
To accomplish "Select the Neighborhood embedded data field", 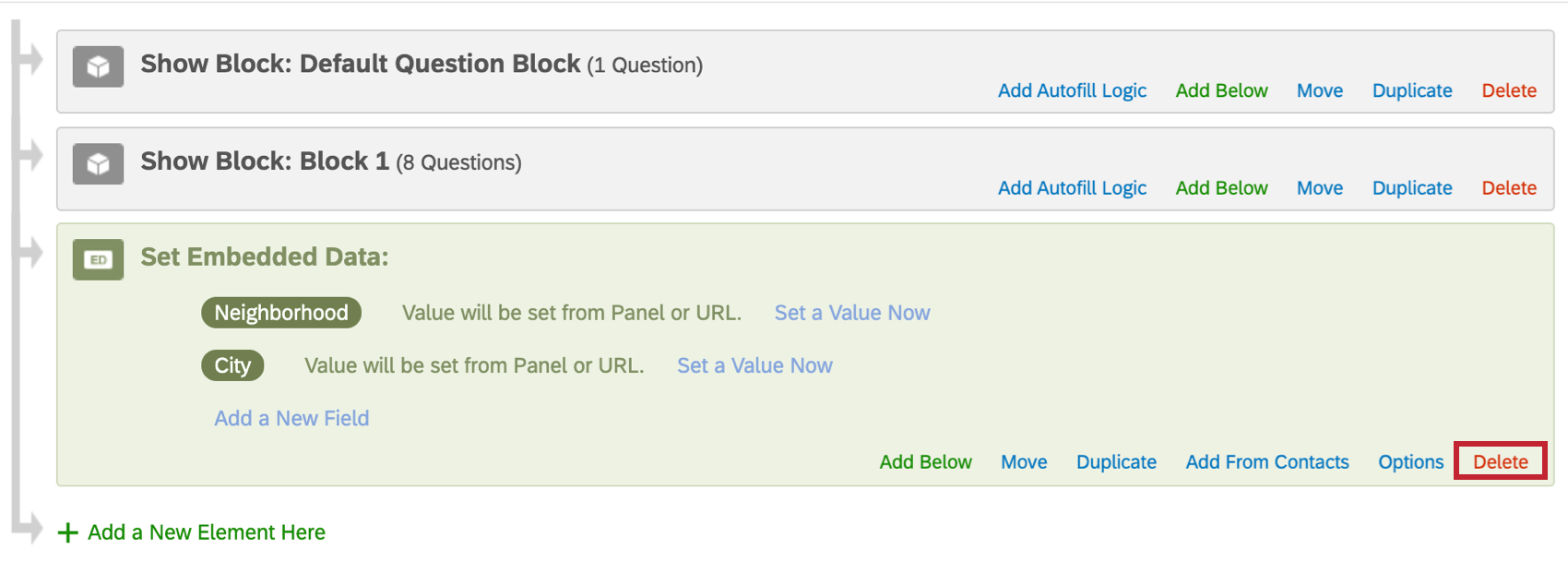I will 281,313.
